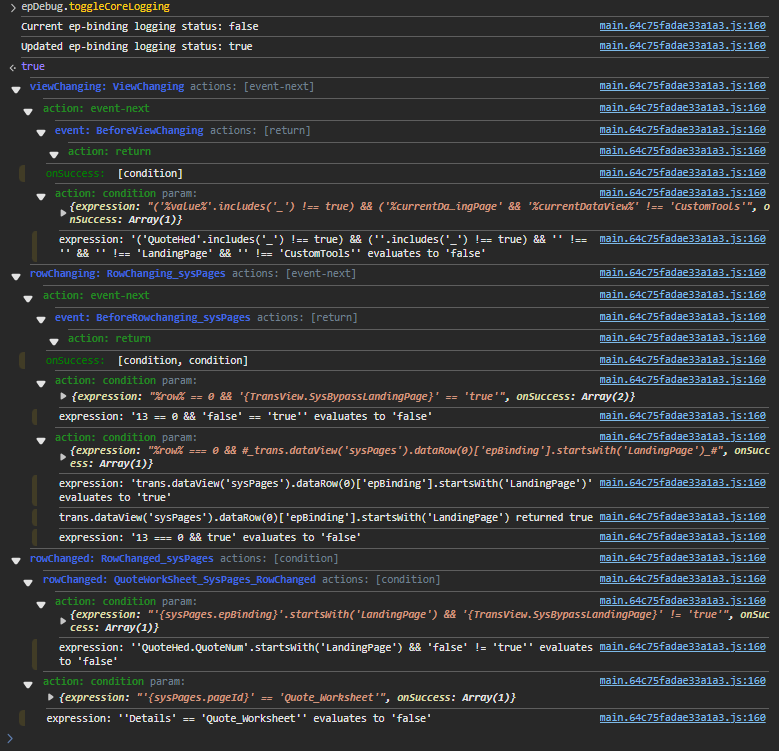
Task: Expand the '%value%'.includes expression object
Action: 63,213
